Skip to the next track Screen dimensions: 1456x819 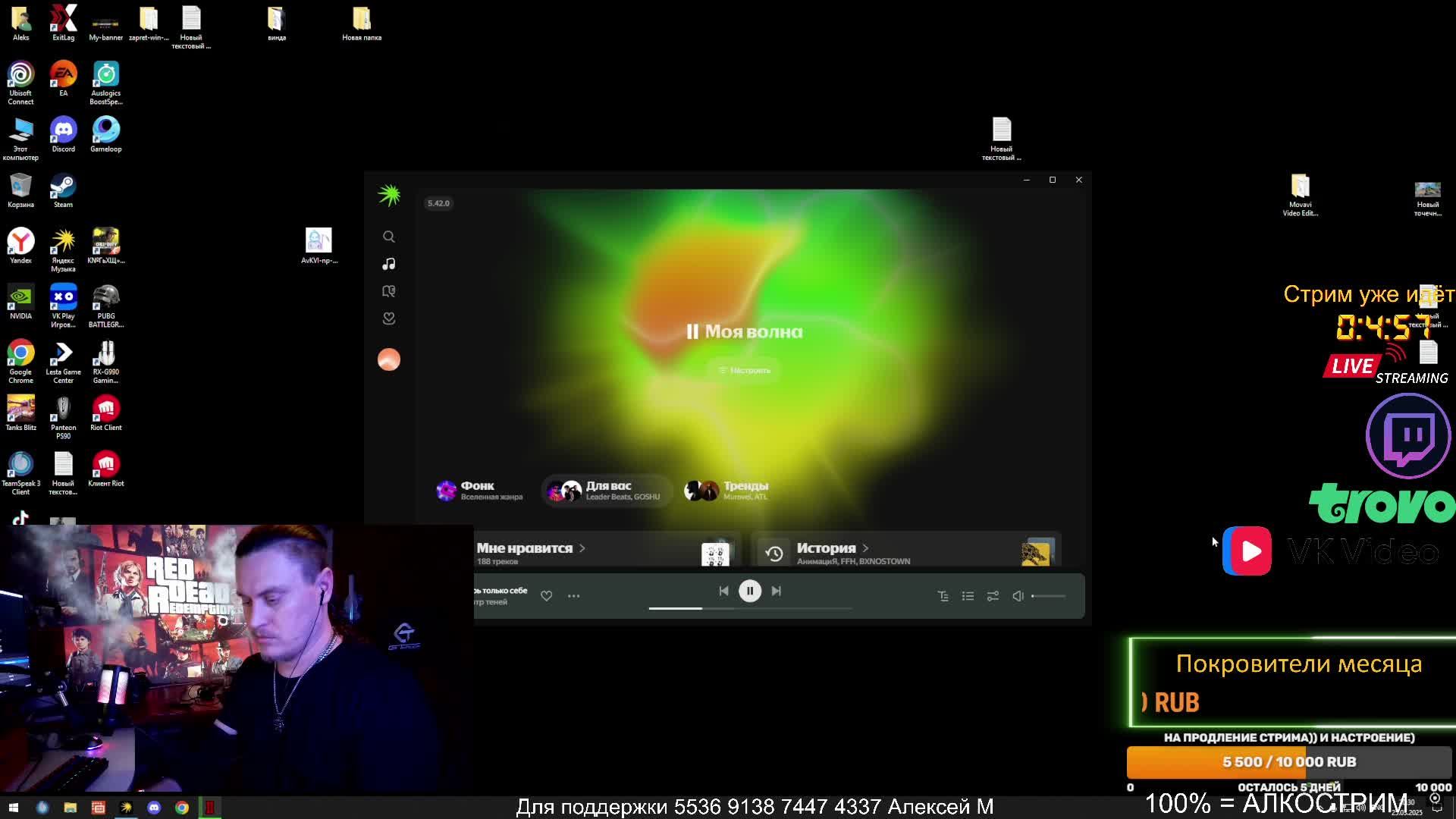[x=776, y=591]
